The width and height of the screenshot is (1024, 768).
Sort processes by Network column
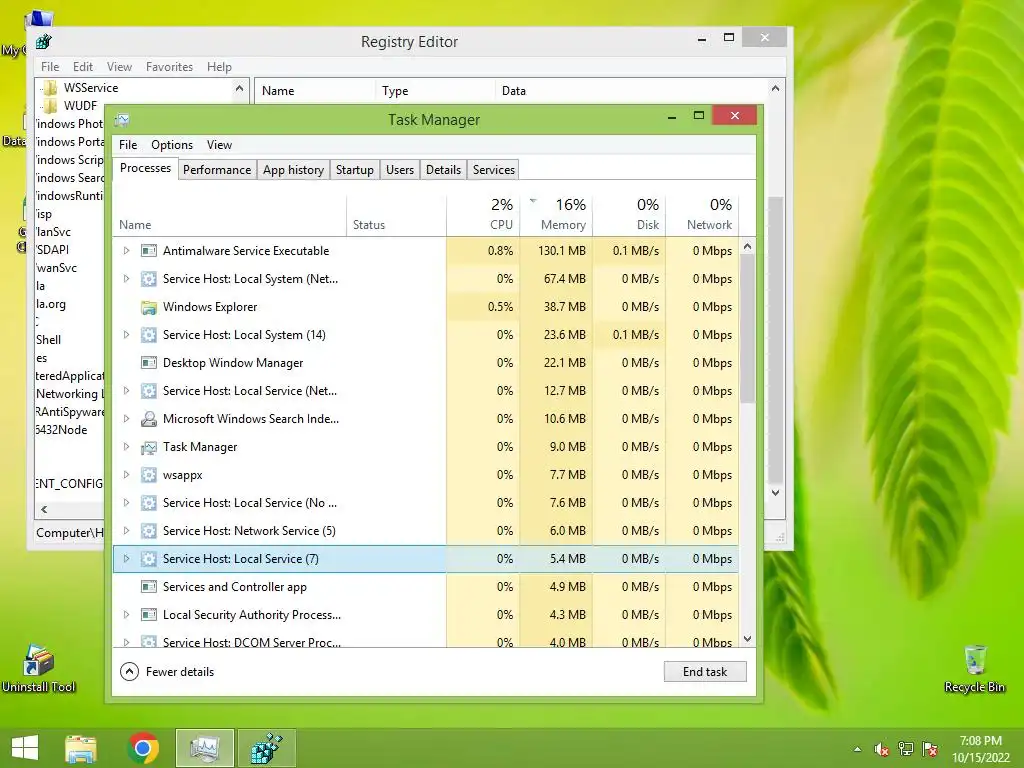tap(703, 215)
